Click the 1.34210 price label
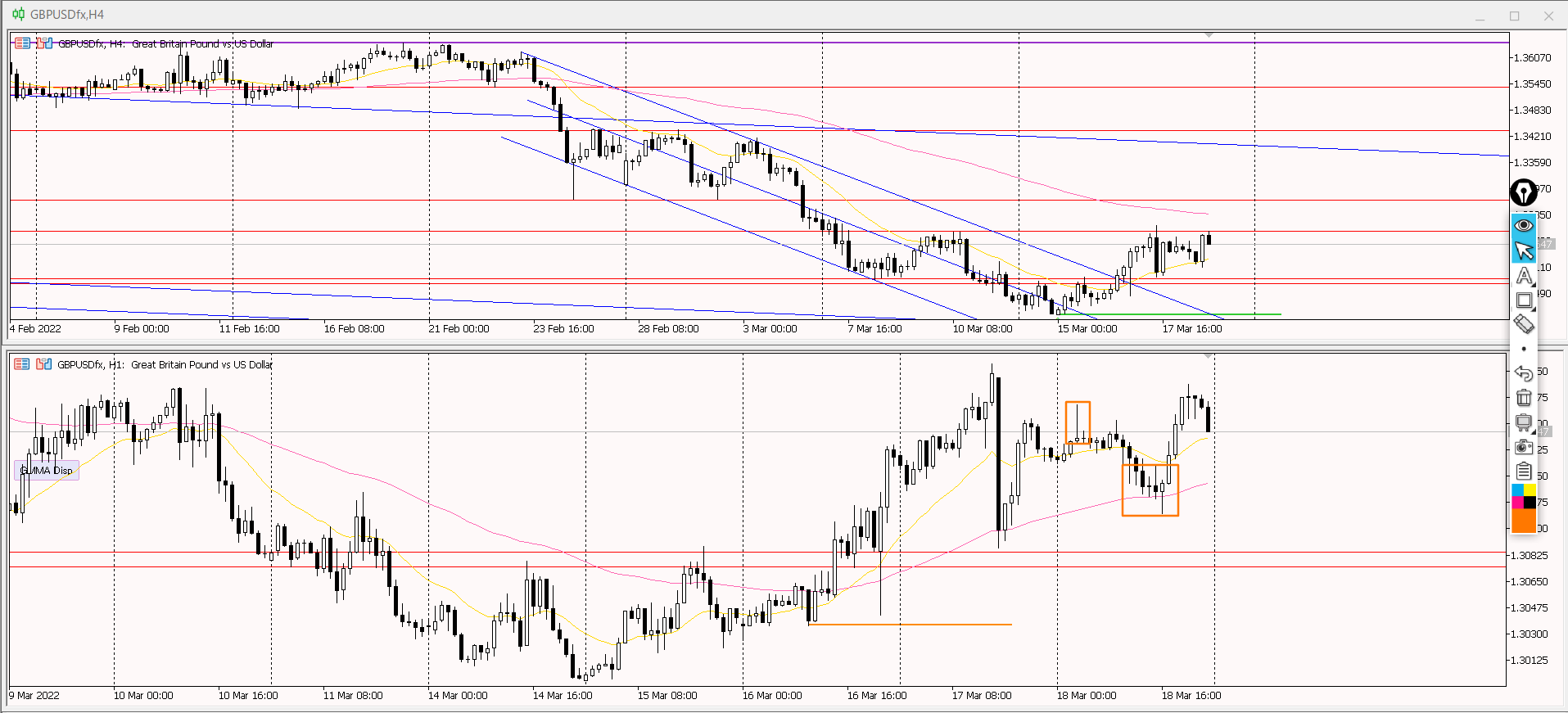1568x713 pixels. pos(1533,136)
